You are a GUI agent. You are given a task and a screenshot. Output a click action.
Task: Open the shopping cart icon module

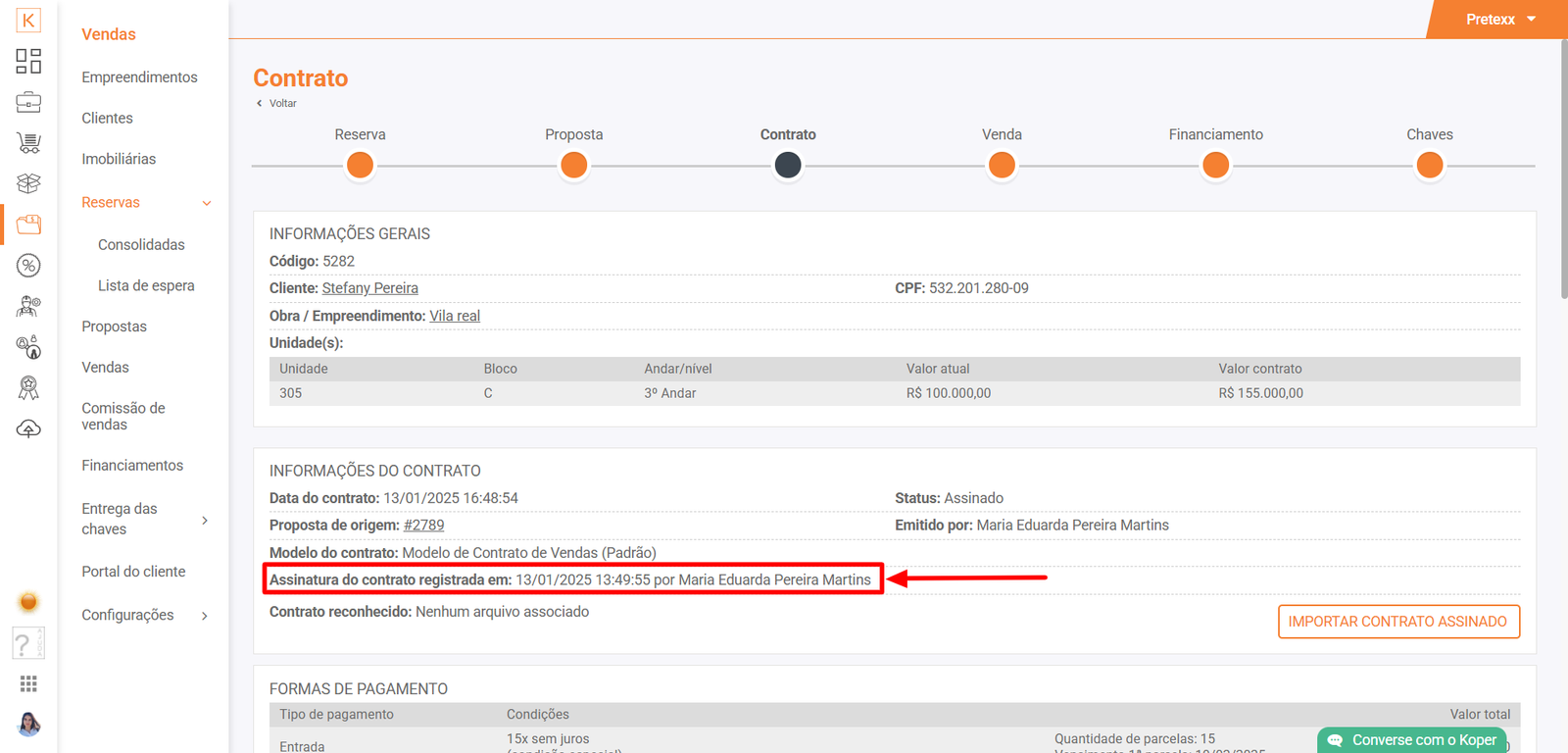point(28,143)
